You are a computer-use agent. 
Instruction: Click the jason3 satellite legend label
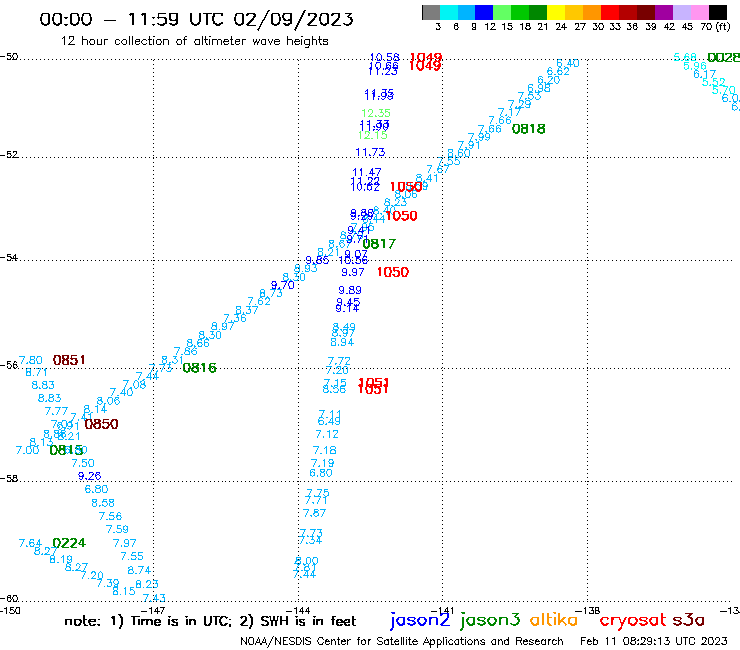click(490, 620)
